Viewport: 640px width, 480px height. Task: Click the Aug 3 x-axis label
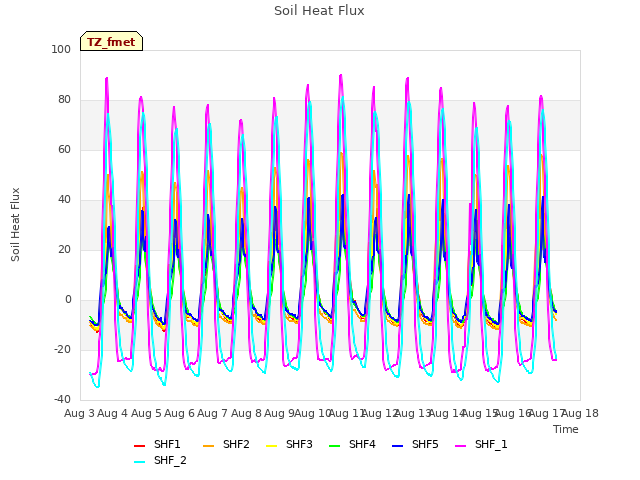pos(80,413)
